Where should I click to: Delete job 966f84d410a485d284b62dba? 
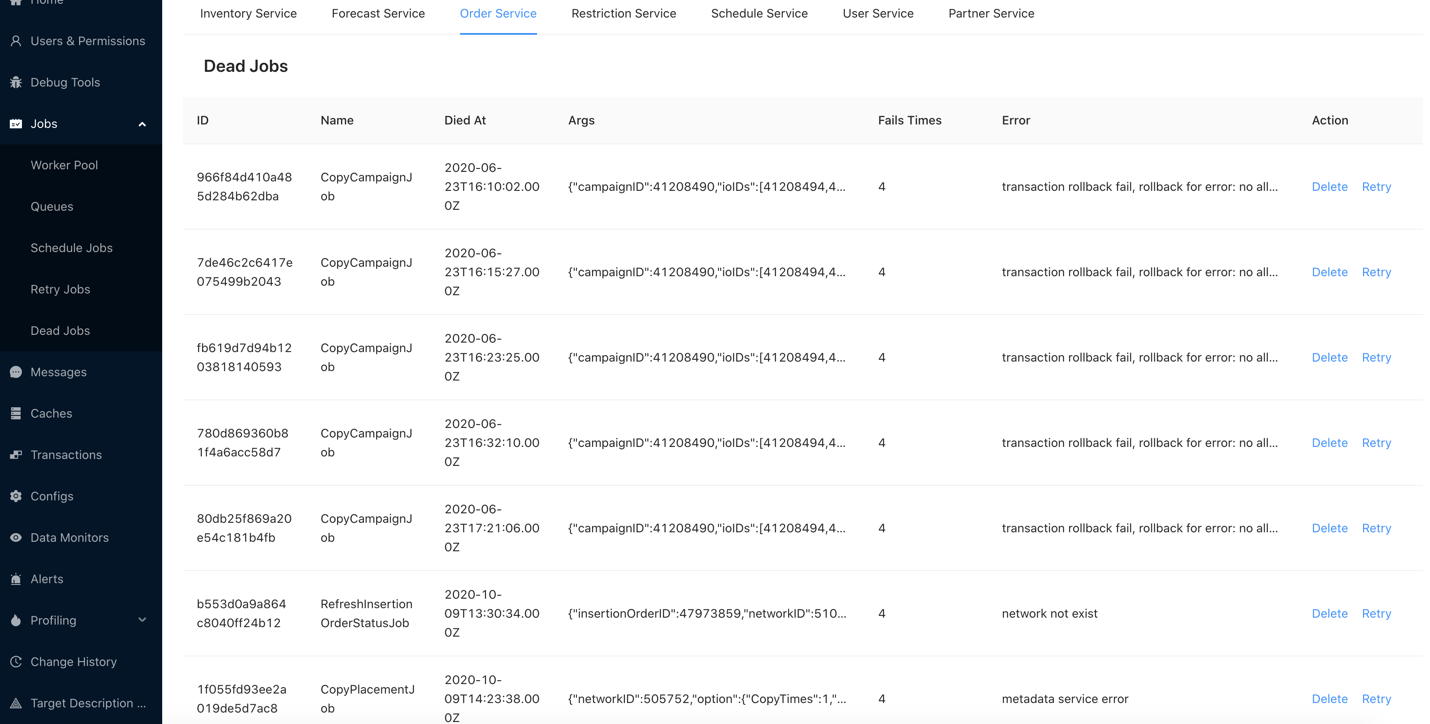coord(1329,187)
